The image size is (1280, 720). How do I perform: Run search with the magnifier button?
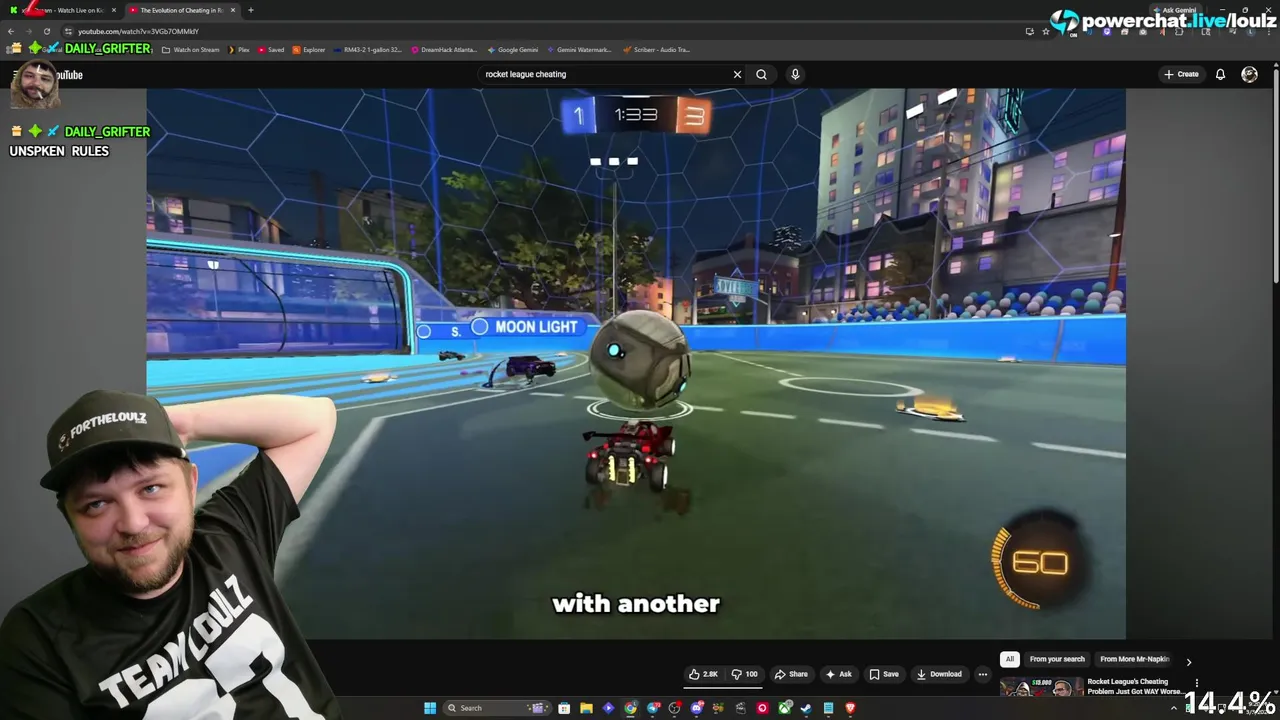click(761, 74)
